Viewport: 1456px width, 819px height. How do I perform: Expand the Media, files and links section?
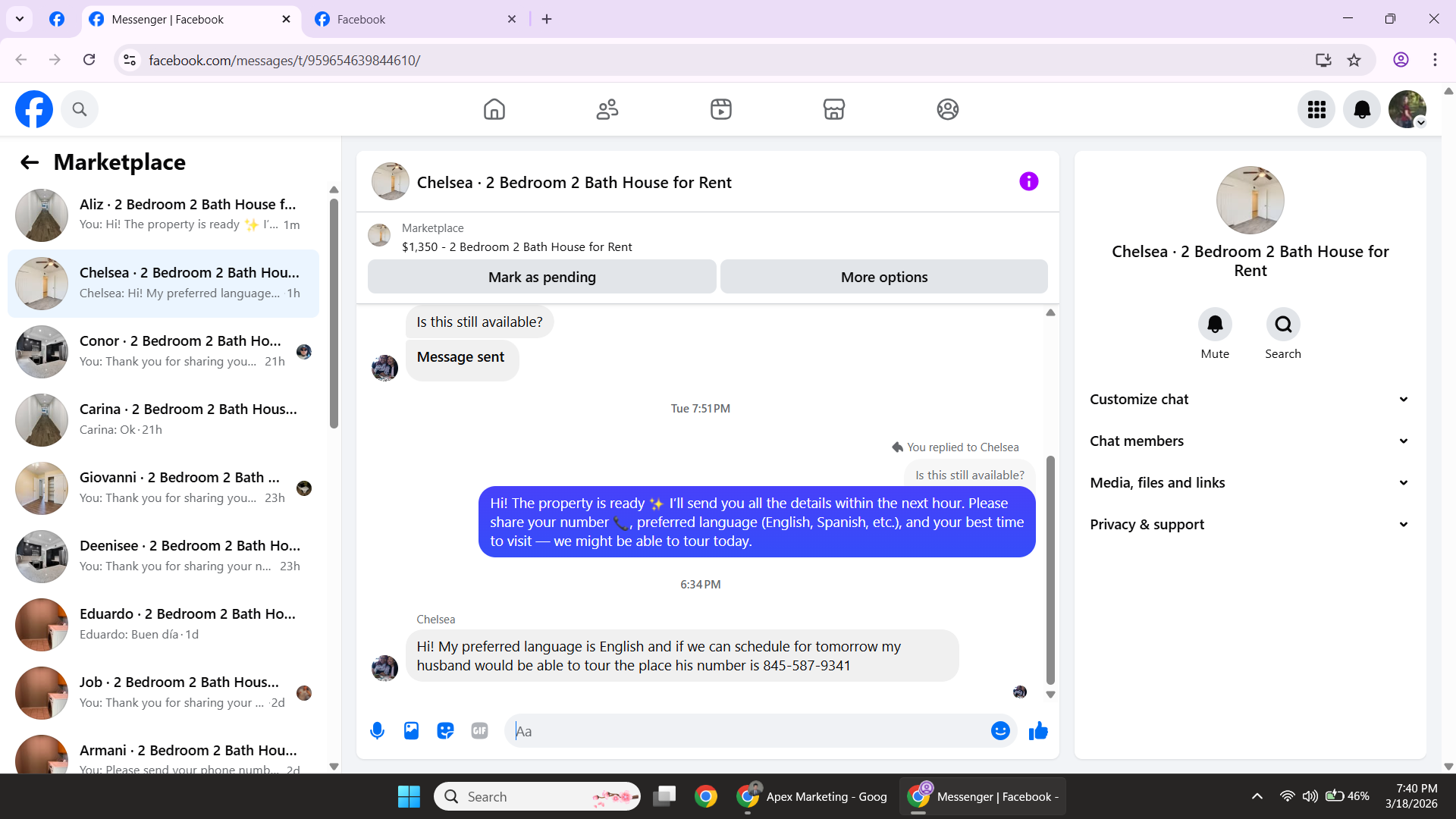pyautogui.click(x=1250, y=483)
